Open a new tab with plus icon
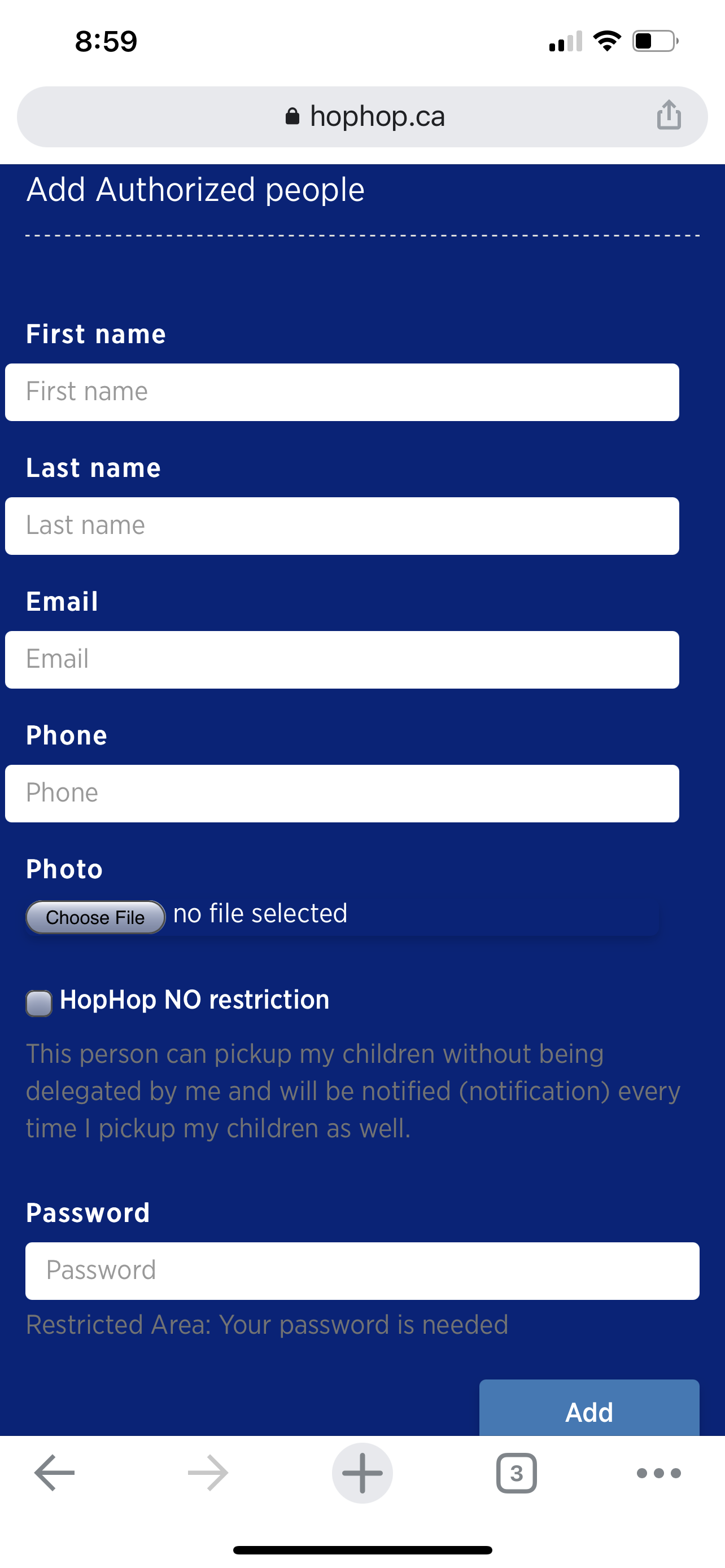This screenshot has height=1568, width=725. pos(362,1473)
